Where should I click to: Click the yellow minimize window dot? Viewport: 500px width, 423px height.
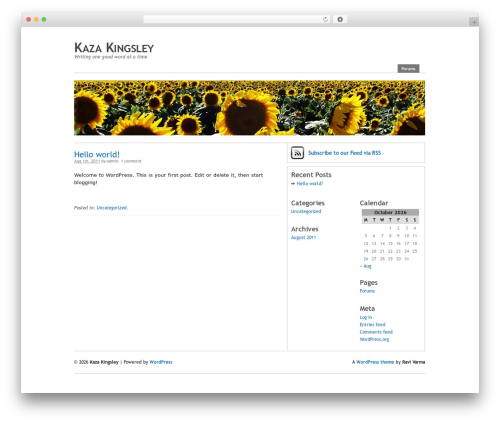pyautogui.click(x=36, y=19)
